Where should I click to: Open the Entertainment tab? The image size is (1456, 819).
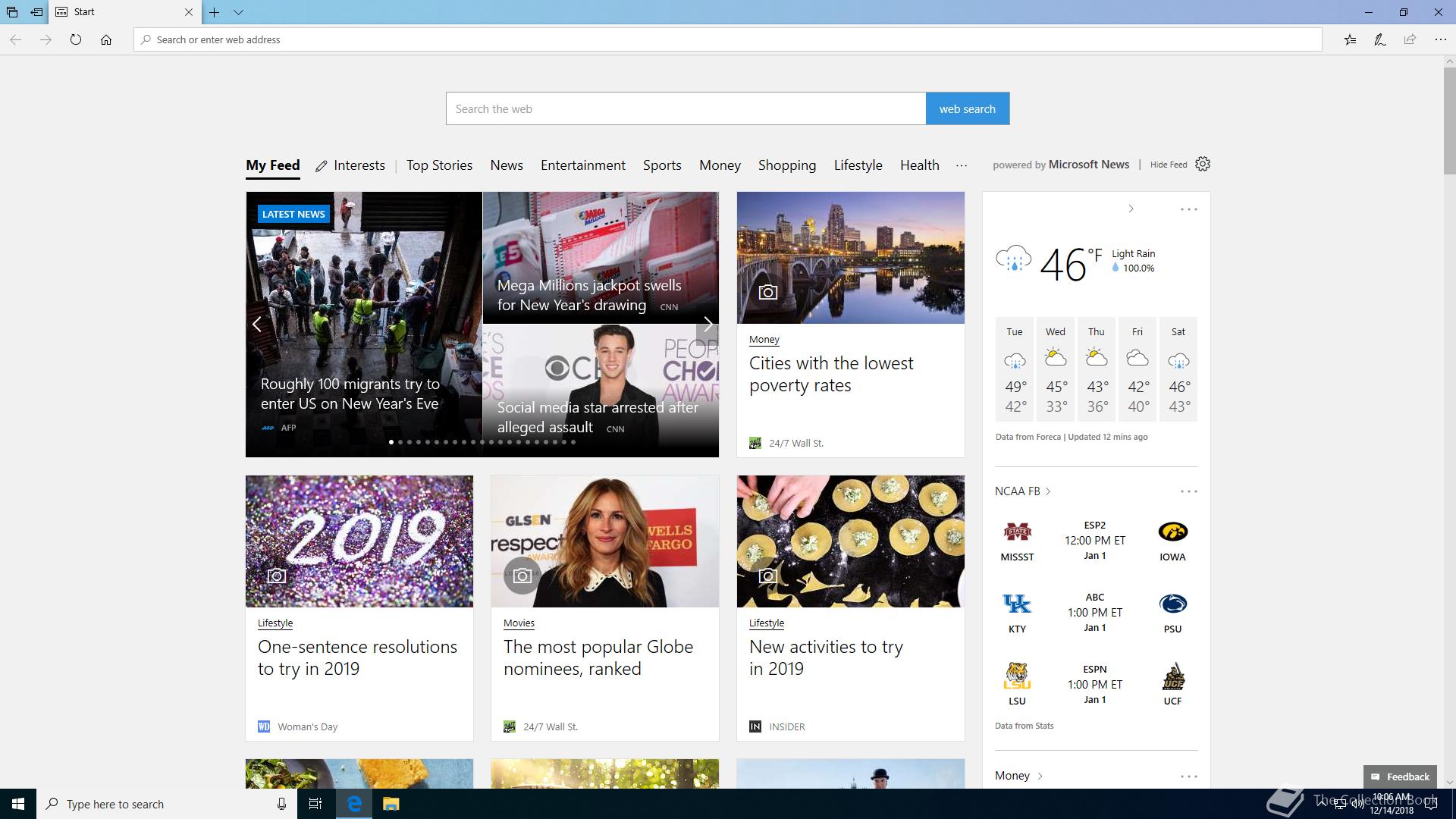click(x=583, y=165)
